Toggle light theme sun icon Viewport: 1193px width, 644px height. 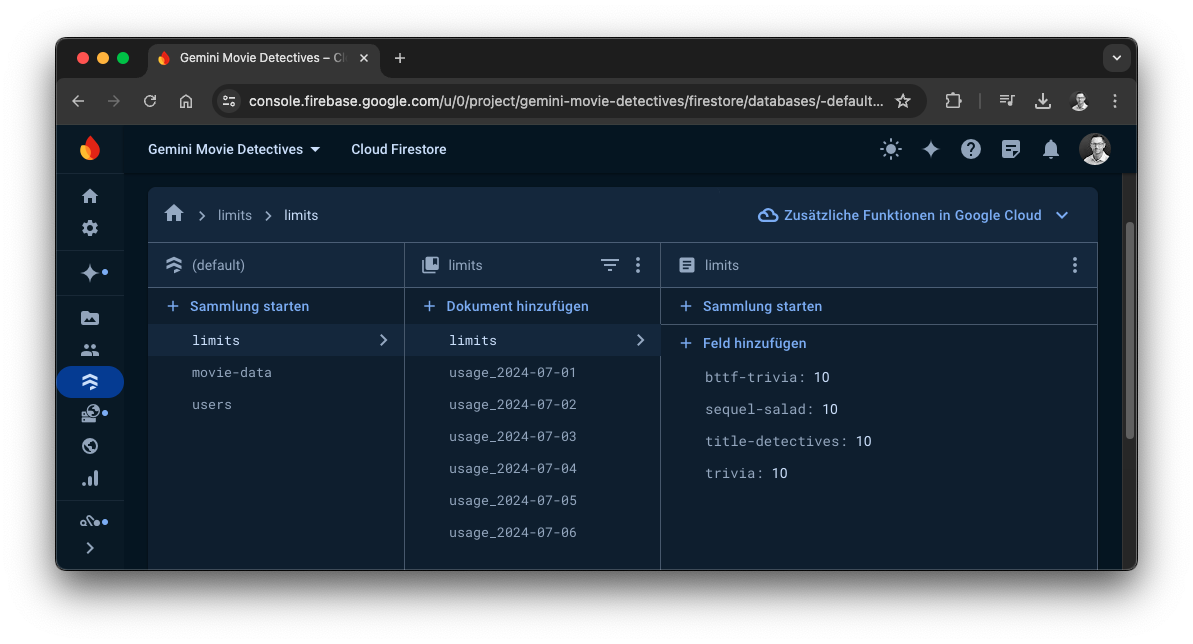click(891, 149)
